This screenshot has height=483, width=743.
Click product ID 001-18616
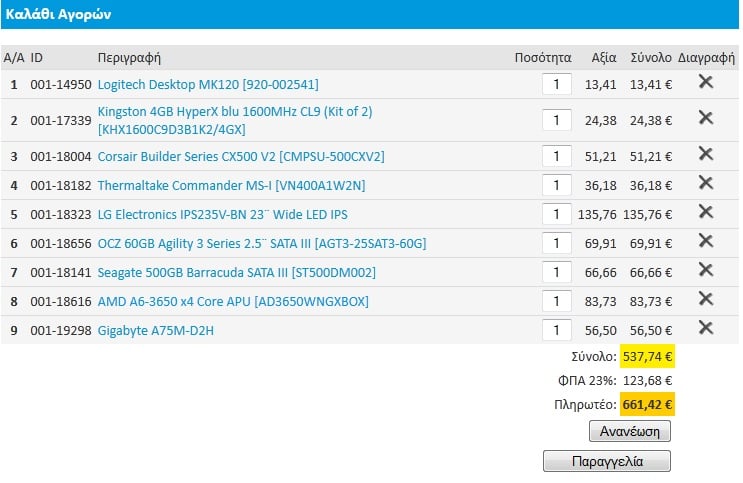coord(61,301)
